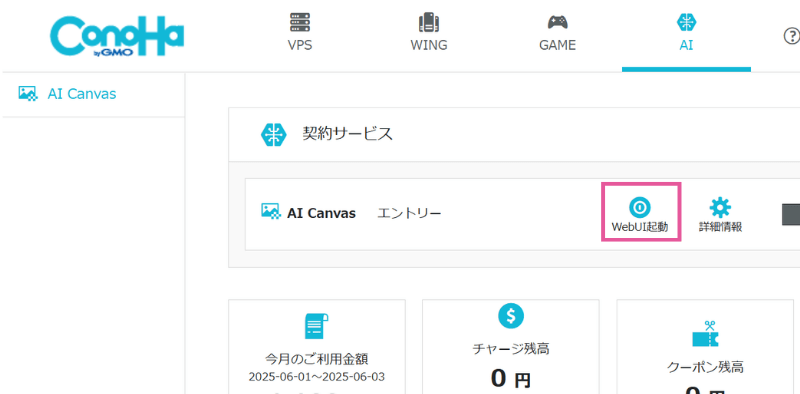Click the チャージ残高 dollar icon
This screenshot has height=394, width=800.
coord(511,316)
